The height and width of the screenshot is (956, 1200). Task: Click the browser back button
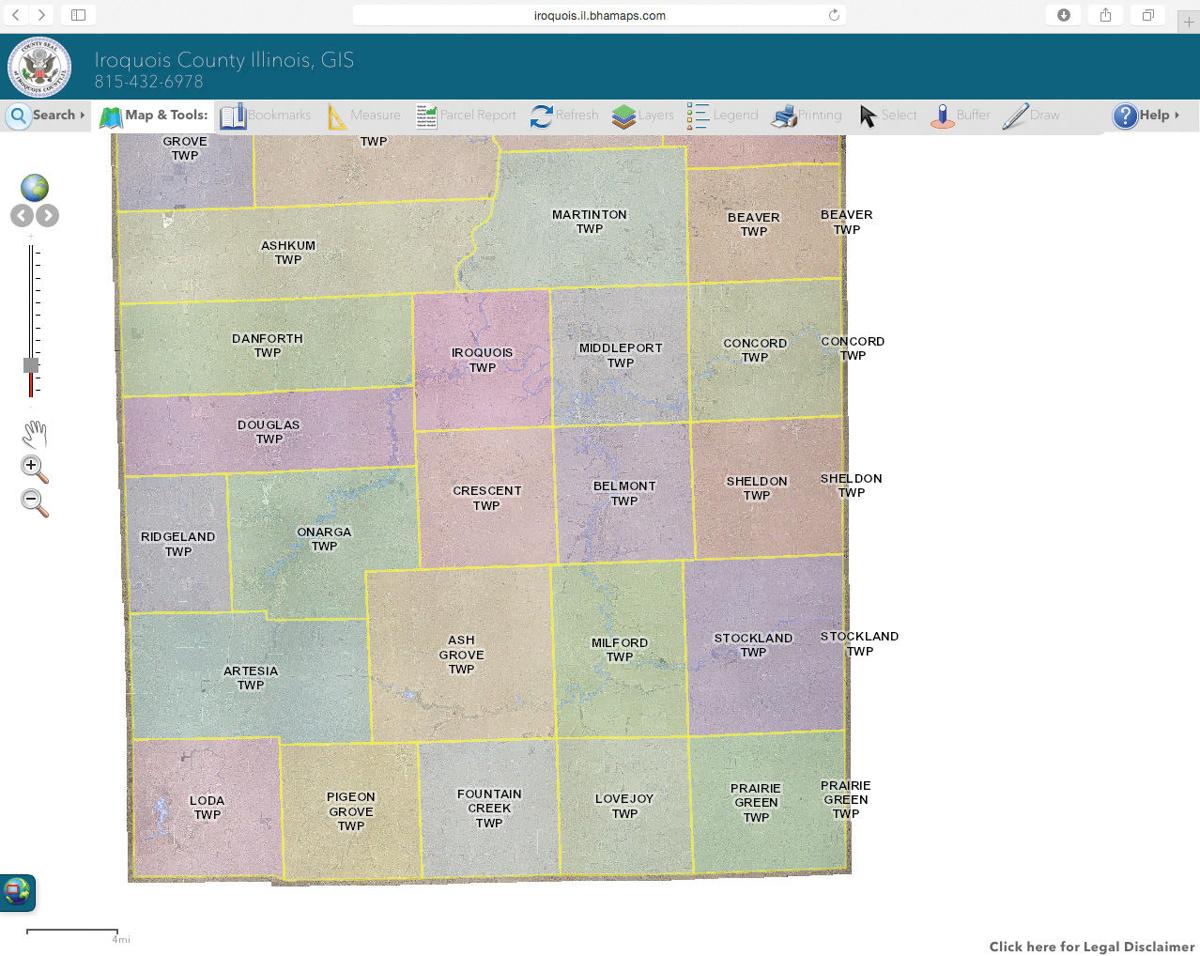point(16,15)
